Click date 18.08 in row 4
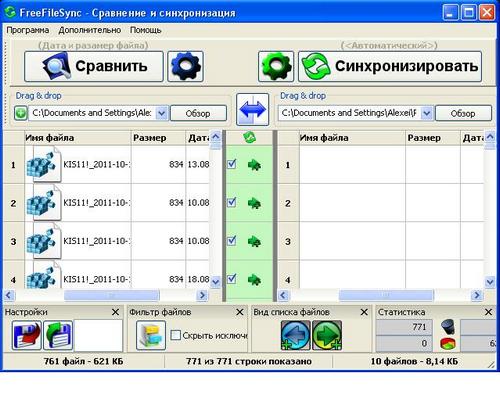Screen dimensions: 500x402 click(x=198, y=279)
